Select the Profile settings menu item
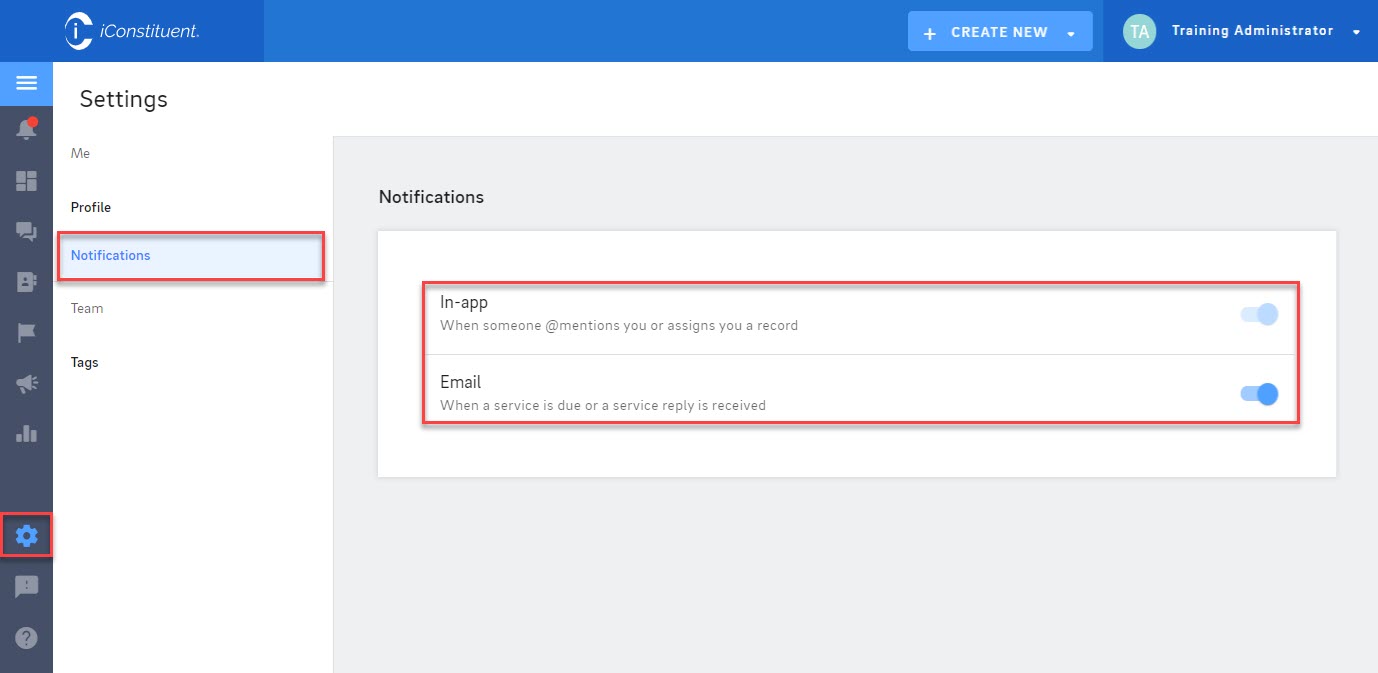This screenshot has height=673, width=1378. click(x=91, y=207)
